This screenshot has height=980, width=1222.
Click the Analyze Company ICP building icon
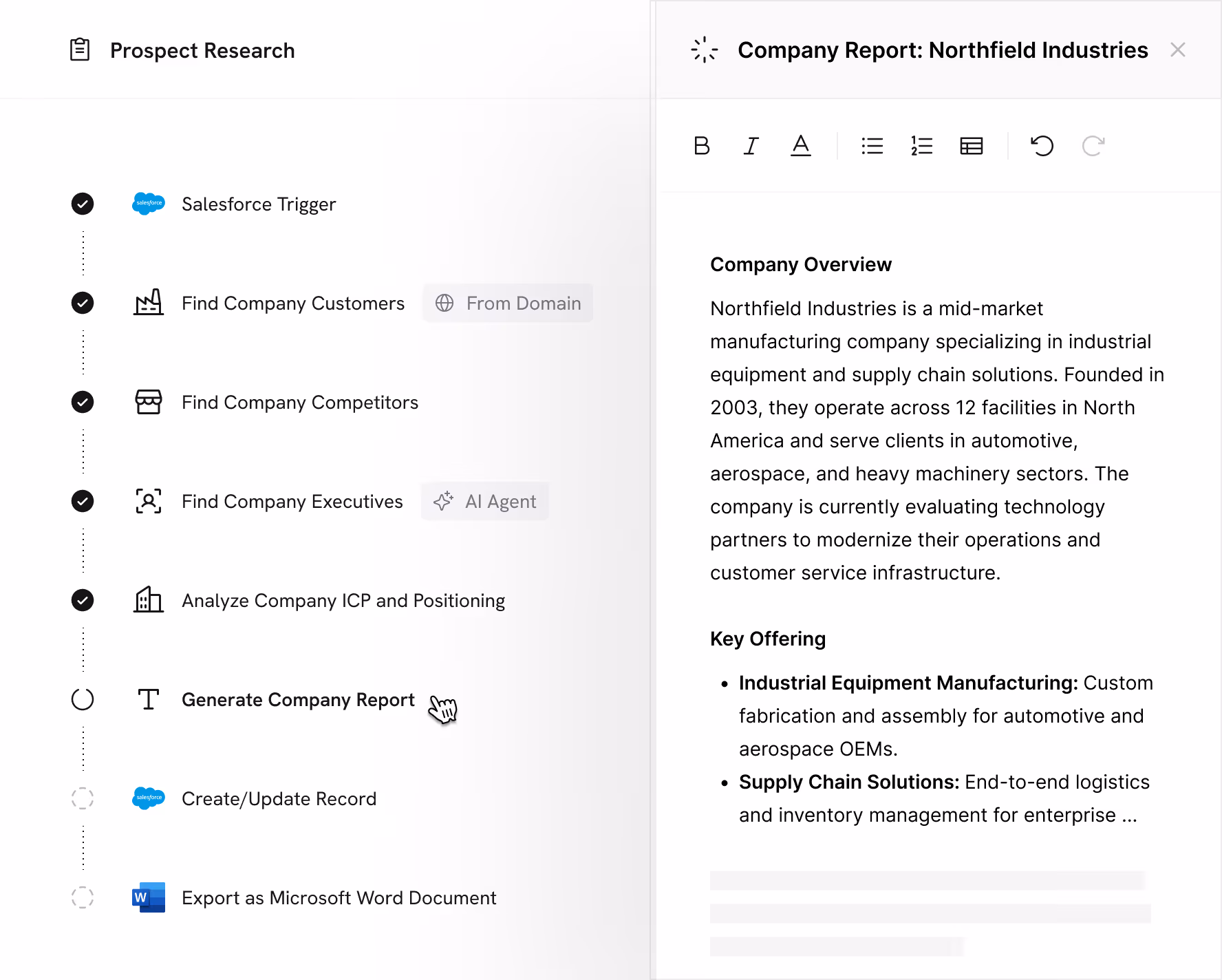148,600
